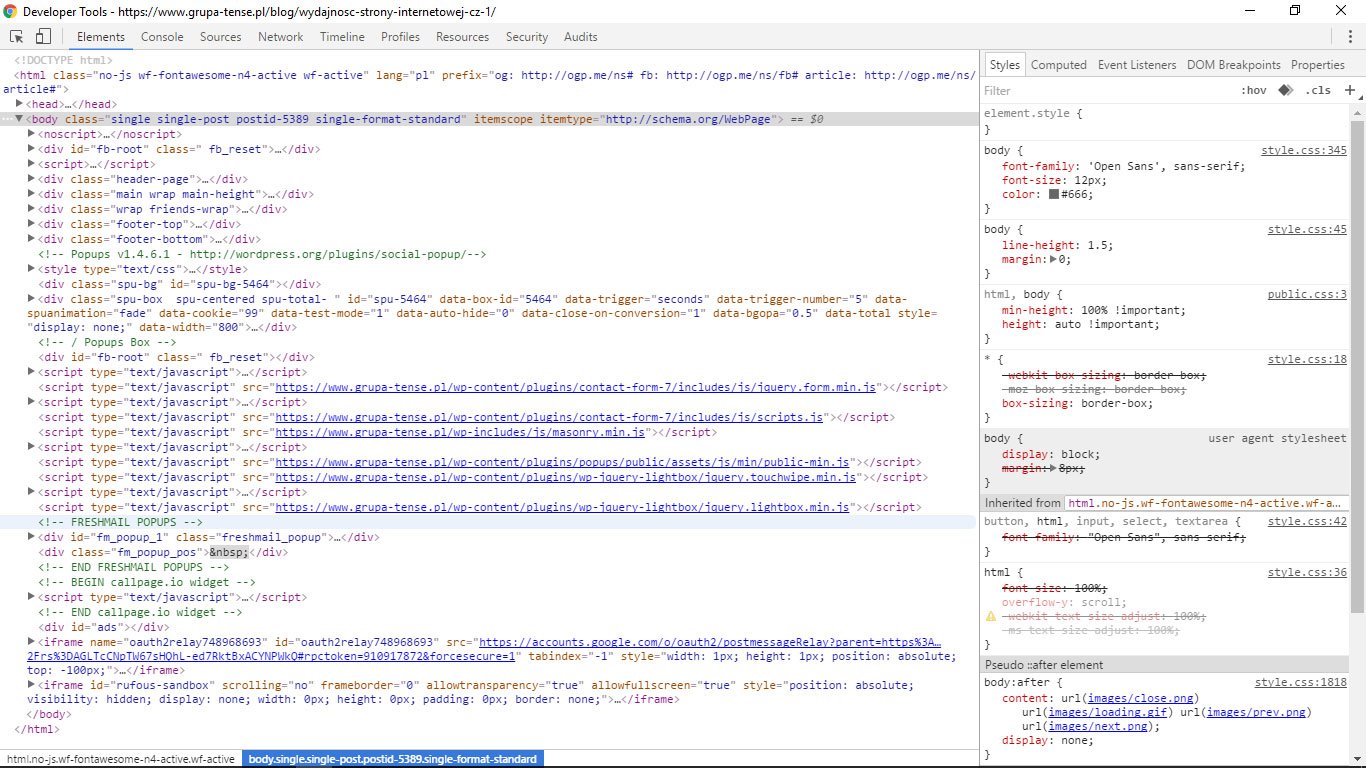Click the Filter styles input field
1366x768 pixels.
(1105, 90)
